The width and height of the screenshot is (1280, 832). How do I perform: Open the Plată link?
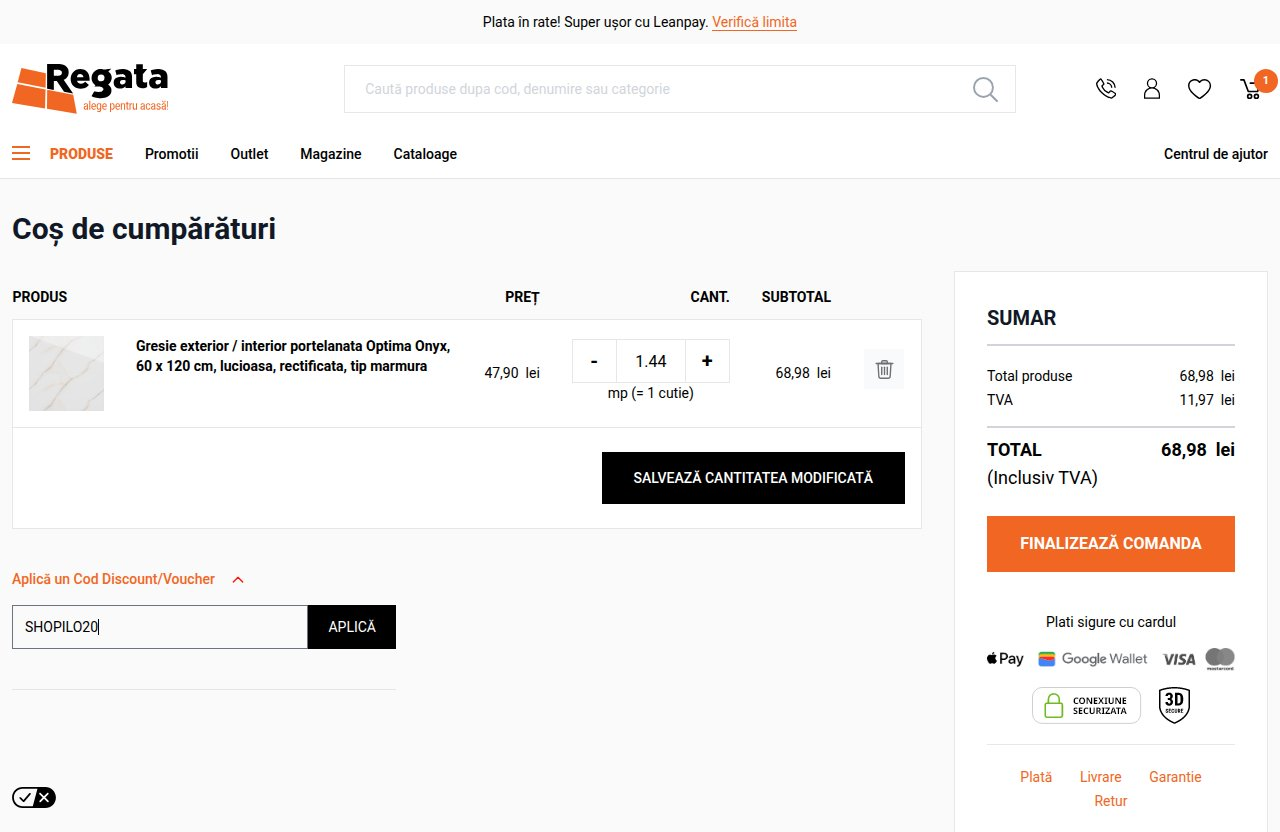(1036, 777)
